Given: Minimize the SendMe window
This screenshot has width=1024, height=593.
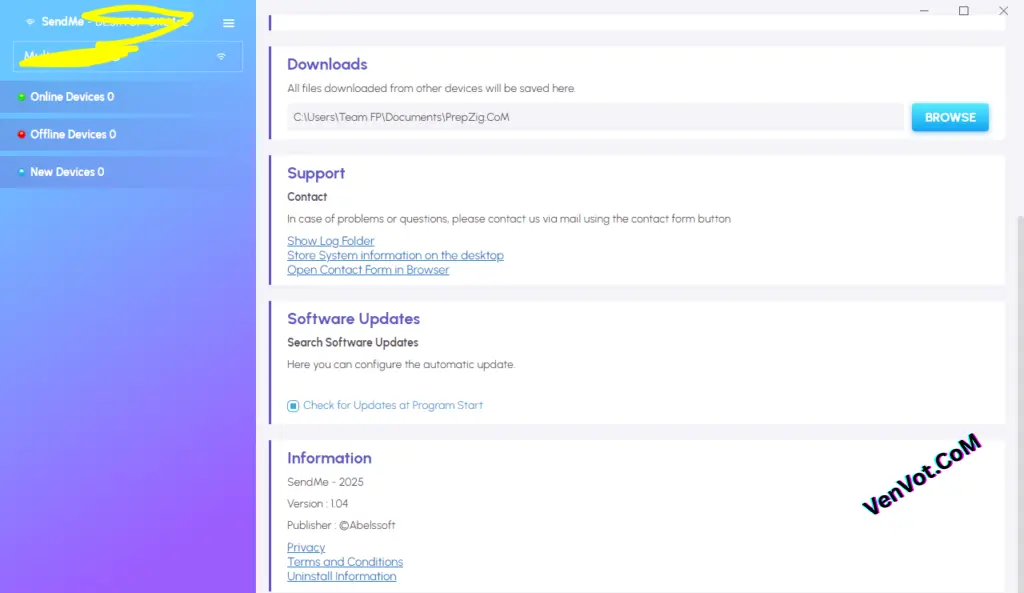Looking at the screenshot, I should [x=924, y=10].
